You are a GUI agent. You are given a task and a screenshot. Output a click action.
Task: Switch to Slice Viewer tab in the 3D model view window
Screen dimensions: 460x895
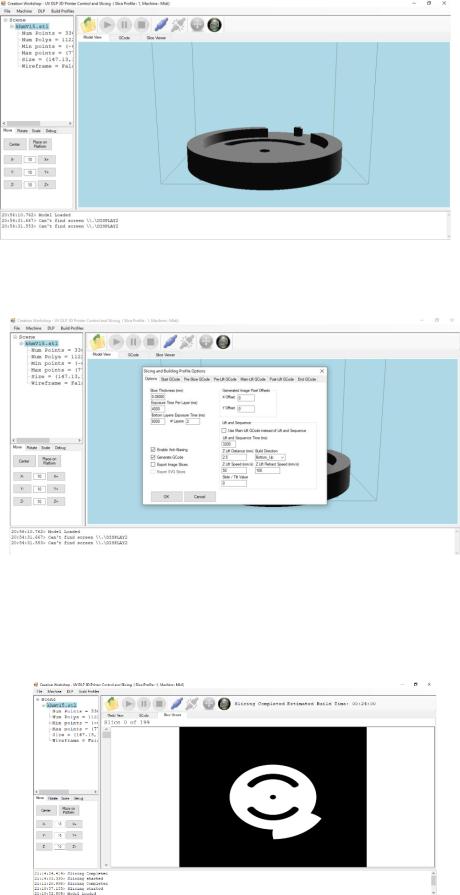(156, 37)
